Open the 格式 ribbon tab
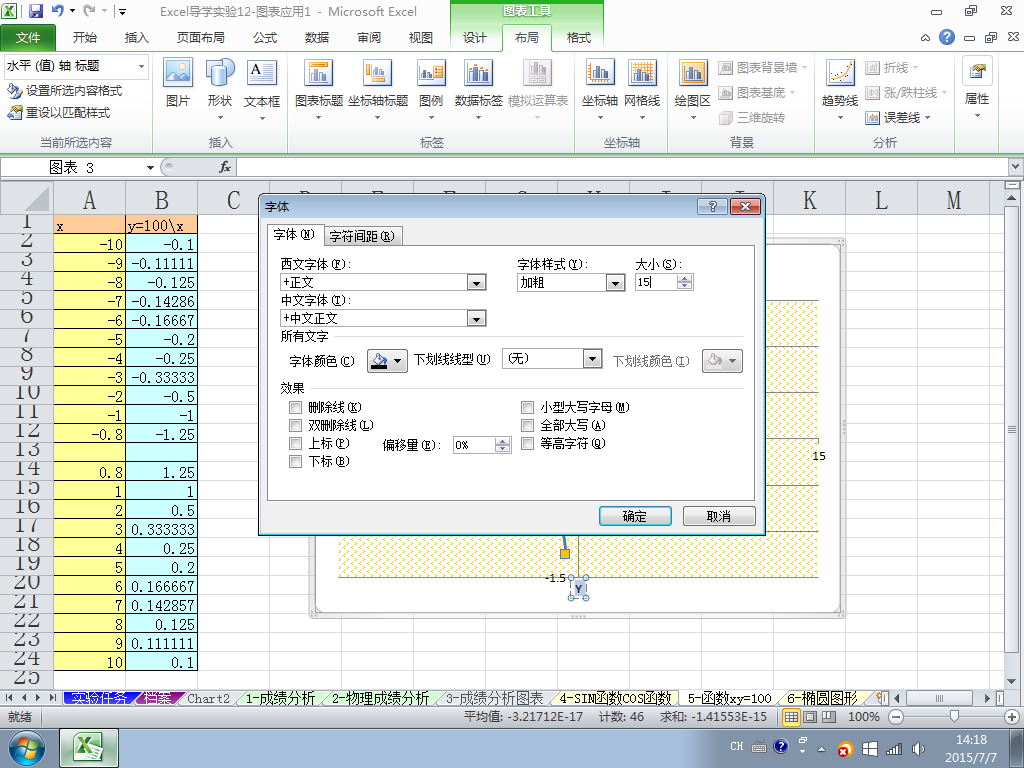The width and height of the screenshot is (1024, 768). click(x=579, y=38)
